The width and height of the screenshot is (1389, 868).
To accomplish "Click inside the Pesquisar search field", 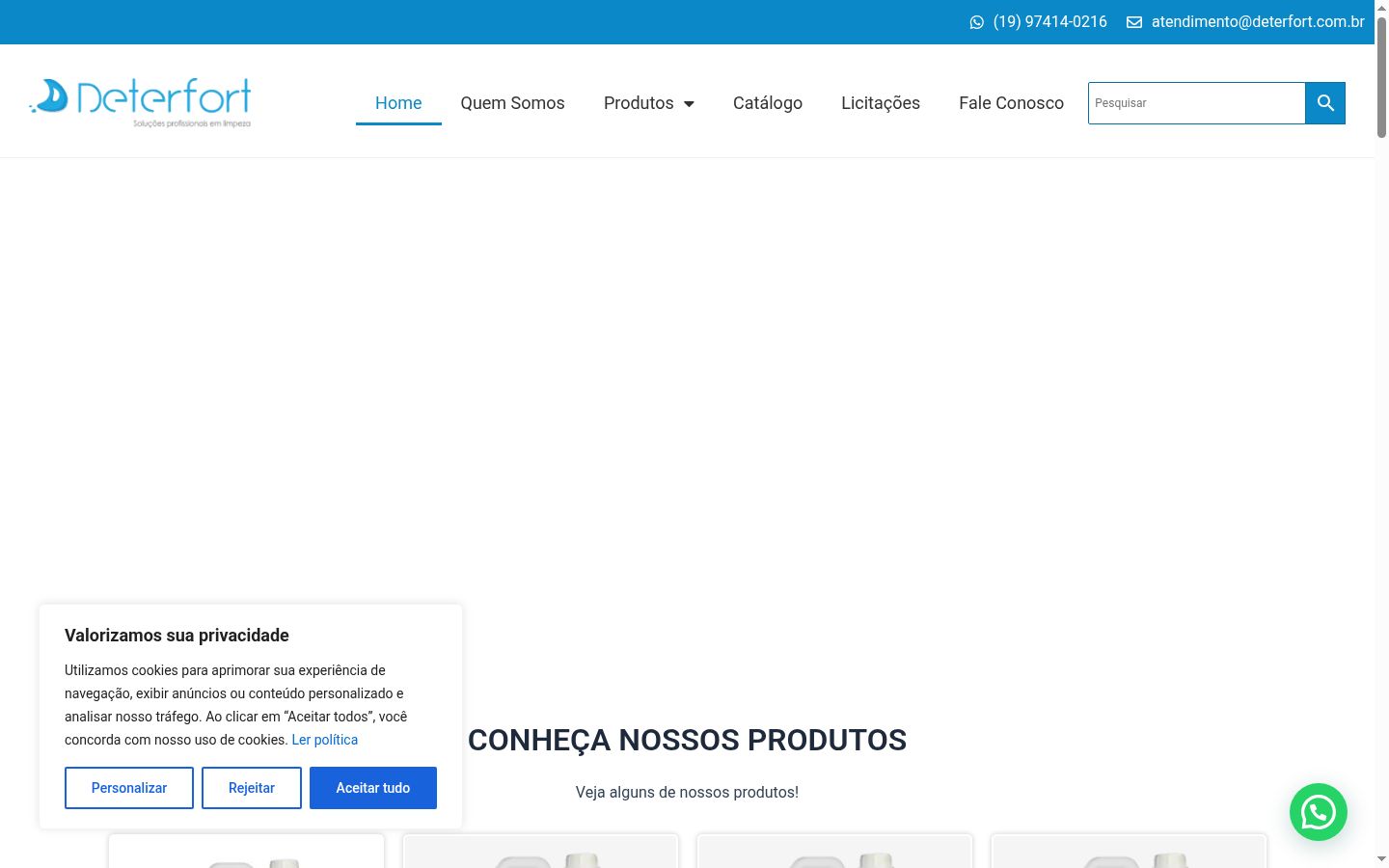I will coord(1197,103).
